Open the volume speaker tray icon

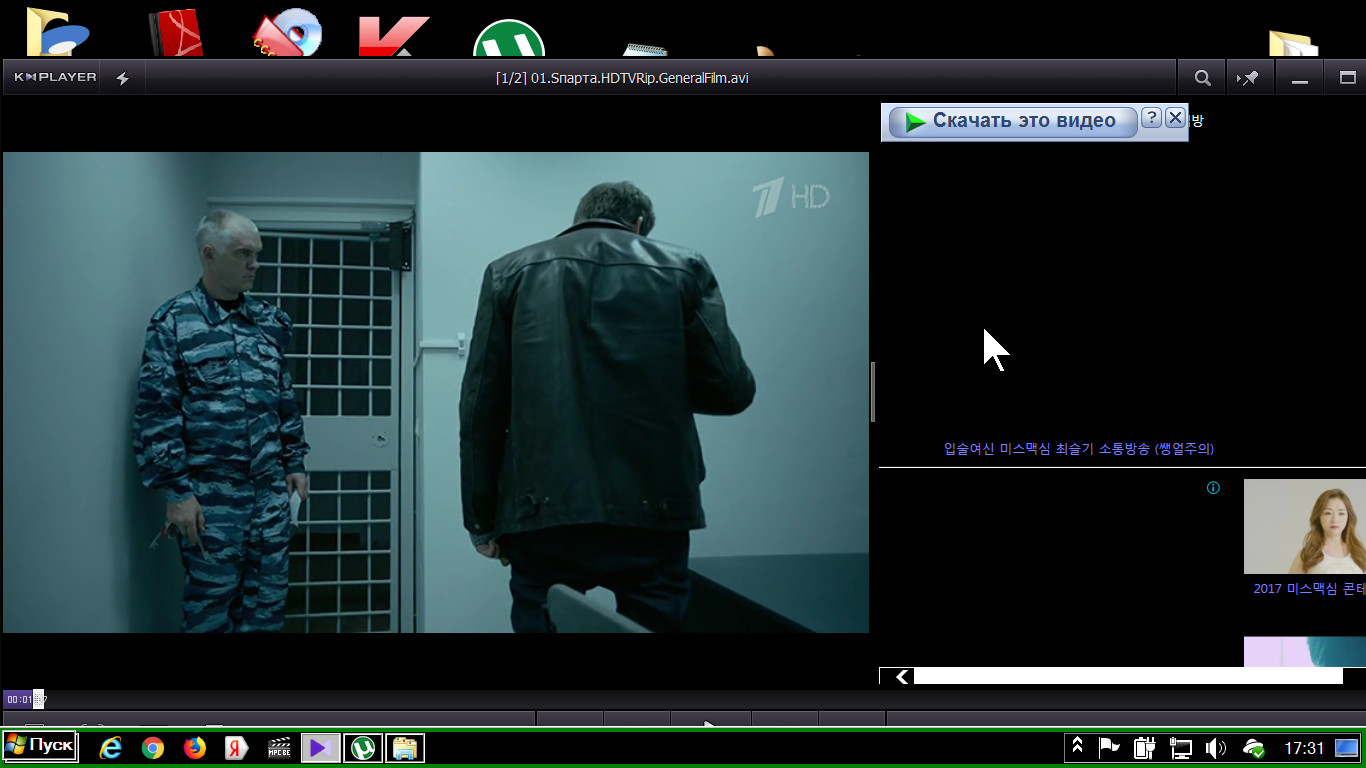(1216, 747)
